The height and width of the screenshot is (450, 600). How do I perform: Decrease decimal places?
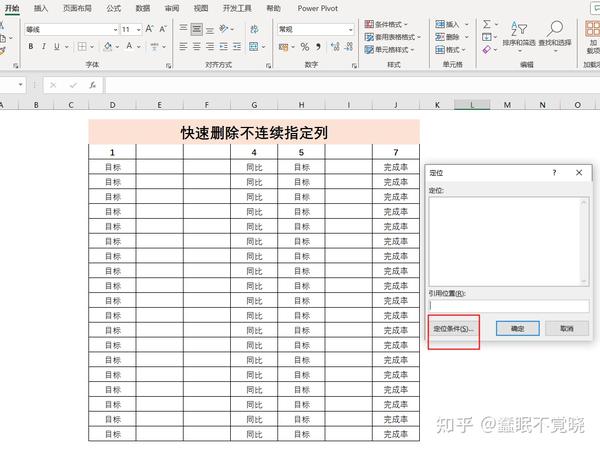[x=348, y=47]
